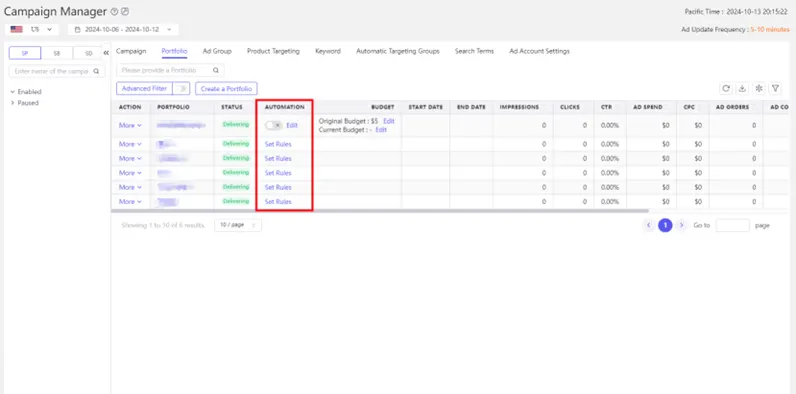796x394 pixels.
Task: Open the Ad Account Settings tab
Action: [x=539, y=51]
